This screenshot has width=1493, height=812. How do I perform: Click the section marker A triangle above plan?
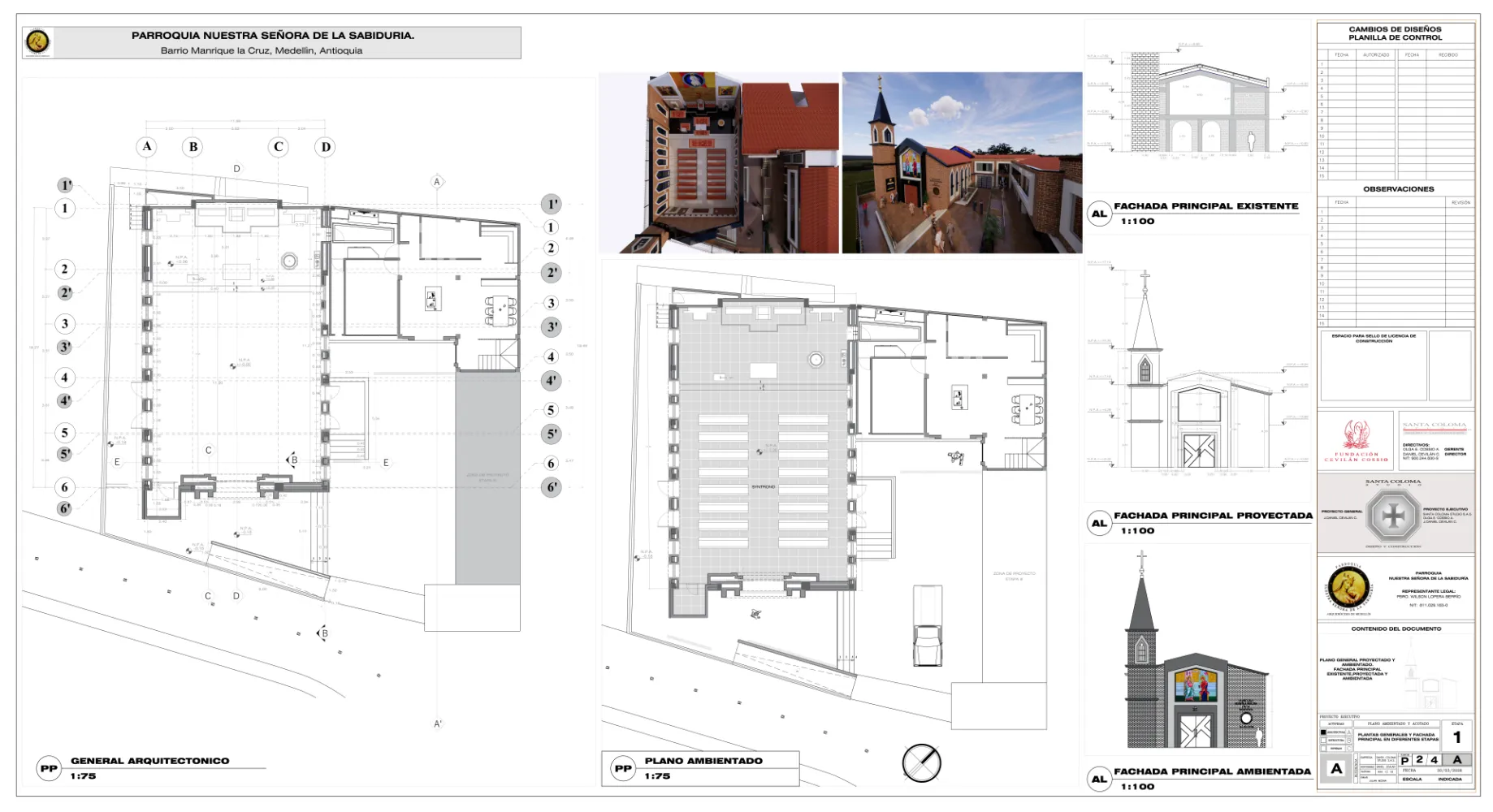pos(437,182)
